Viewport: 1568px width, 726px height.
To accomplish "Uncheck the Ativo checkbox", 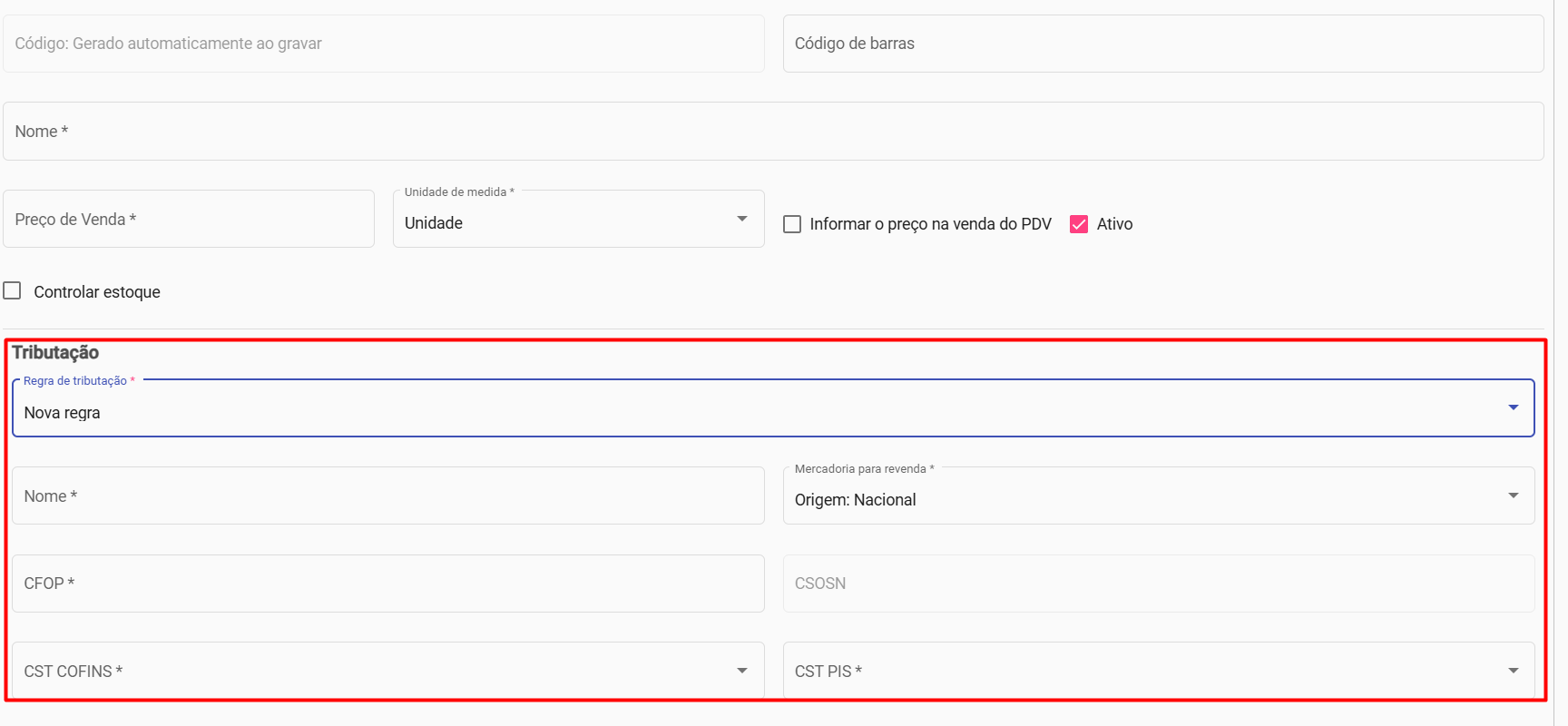I will tap(1079, 224).
